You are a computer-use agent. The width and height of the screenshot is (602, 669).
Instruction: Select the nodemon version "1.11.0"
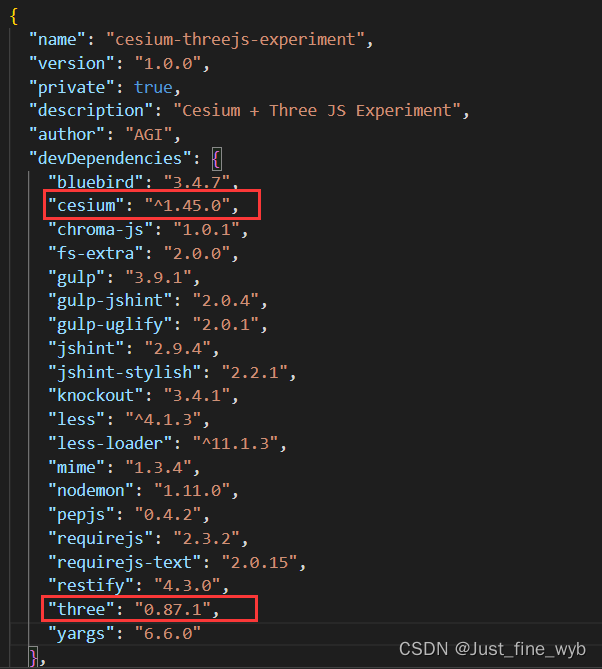192,491
